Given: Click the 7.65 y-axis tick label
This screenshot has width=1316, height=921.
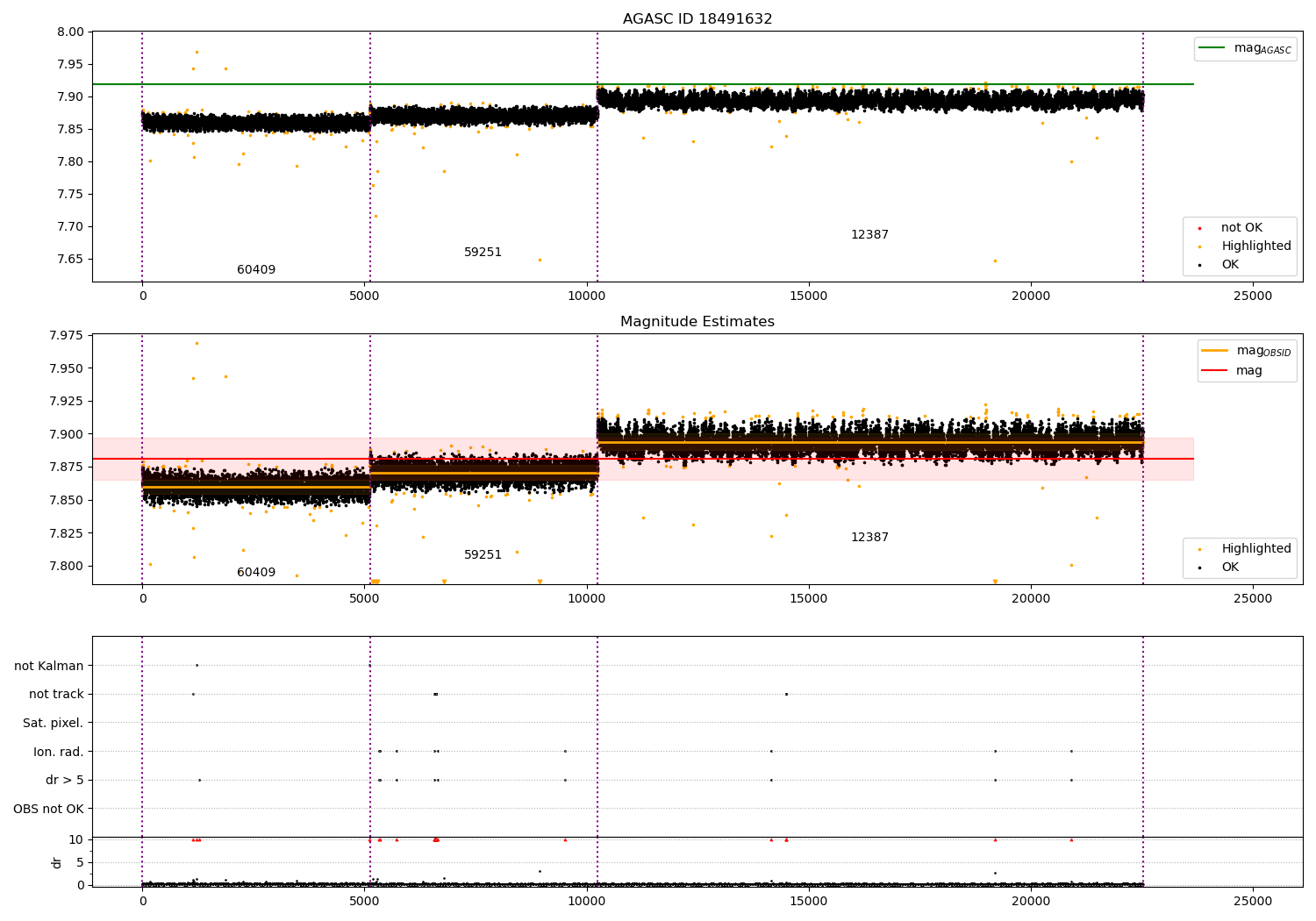Looking at the screenshot, I should coord(69,260).
